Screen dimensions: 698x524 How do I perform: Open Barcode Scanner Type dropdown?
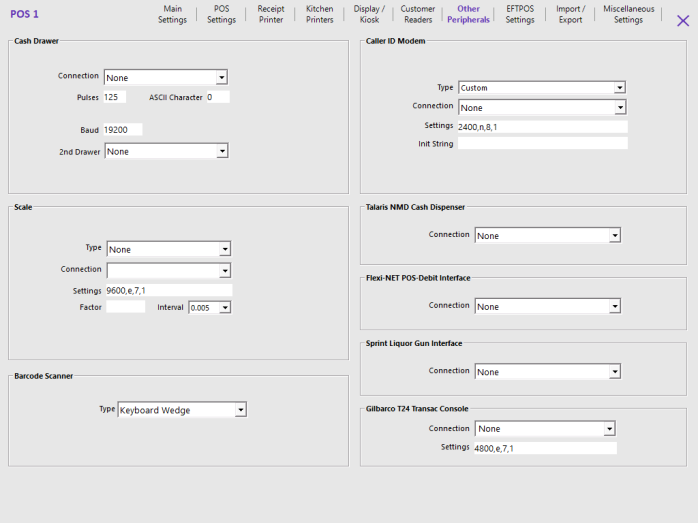182,410
